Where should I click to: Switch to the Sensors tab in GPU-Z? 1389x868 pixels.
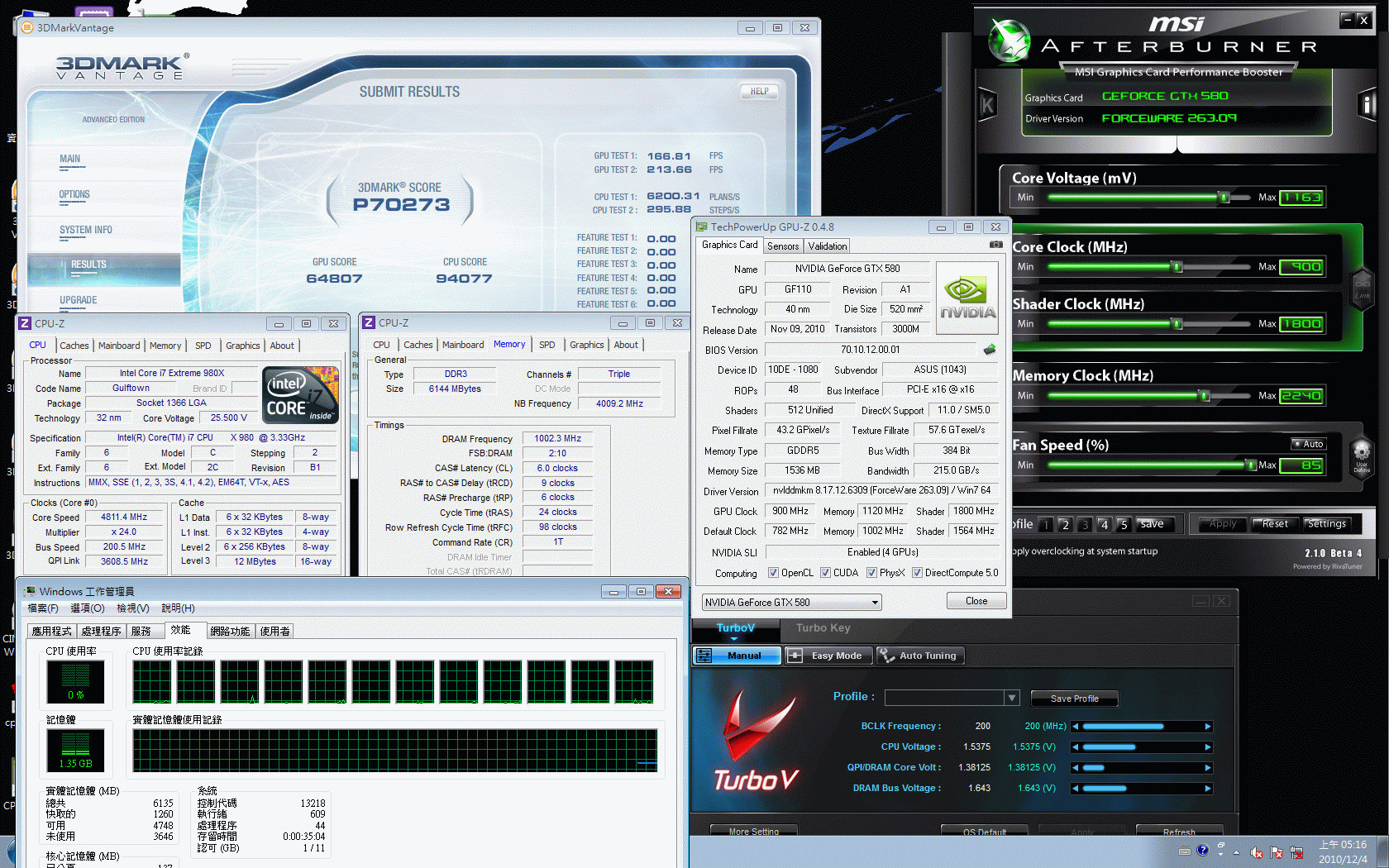[x=782, y=246]
